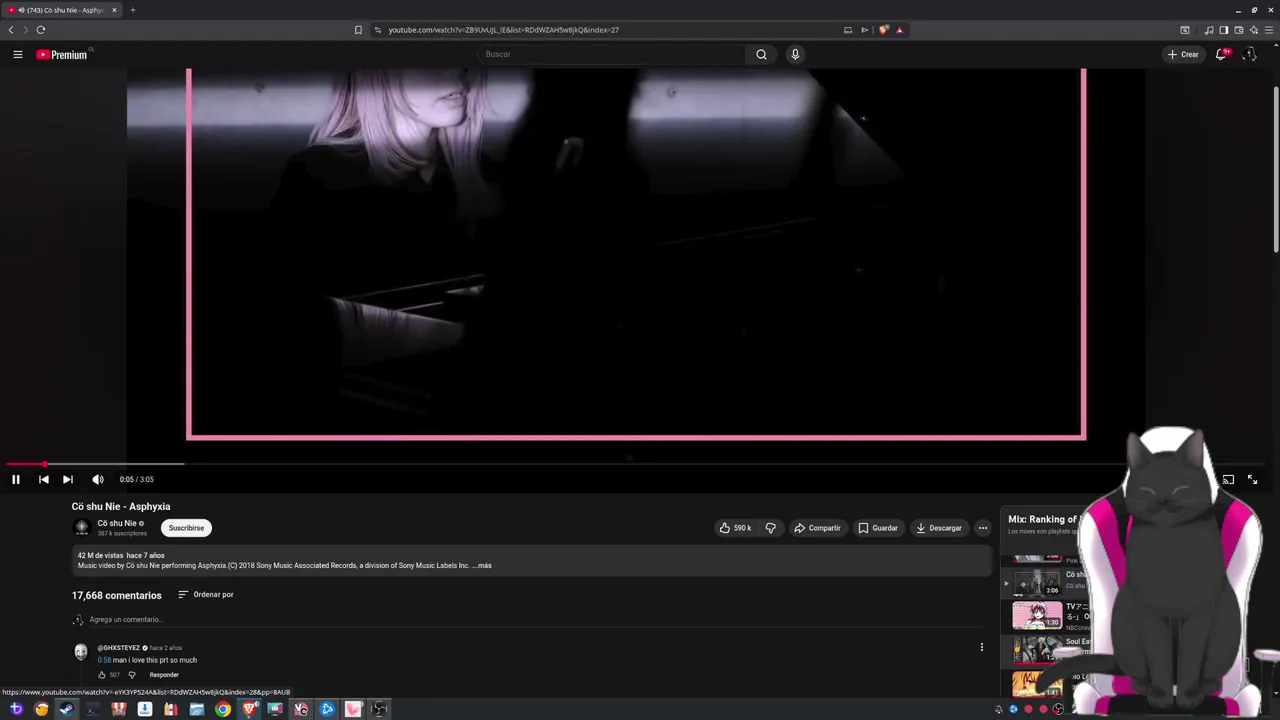Select the 1:30 pink anime thumbnail in the mix
Screen dimensions: 1280x720
[x=1036, y=614]
